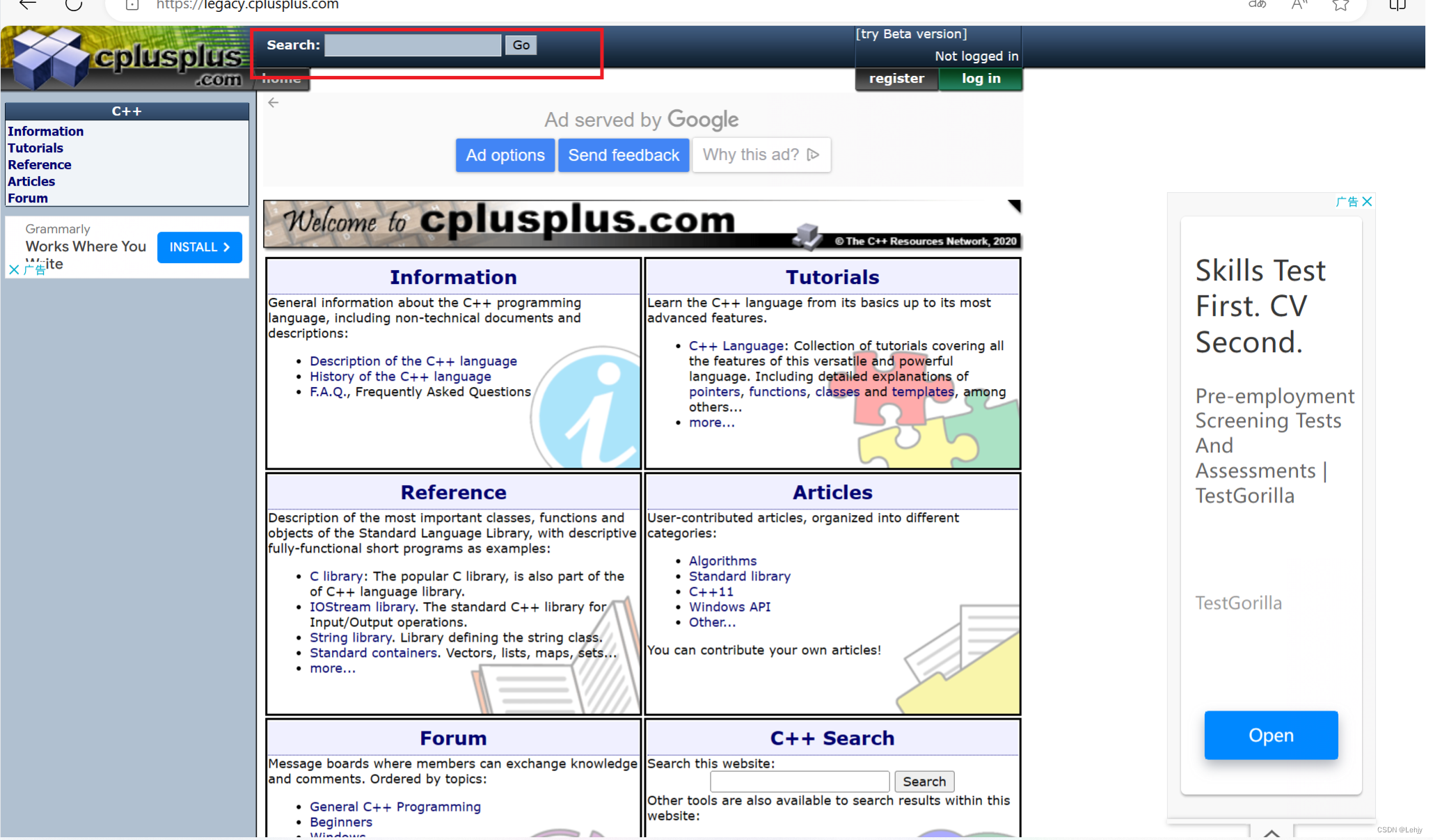Open the Standard containers link
Viewport: 1433px width, 840px height.
(373, 653)
